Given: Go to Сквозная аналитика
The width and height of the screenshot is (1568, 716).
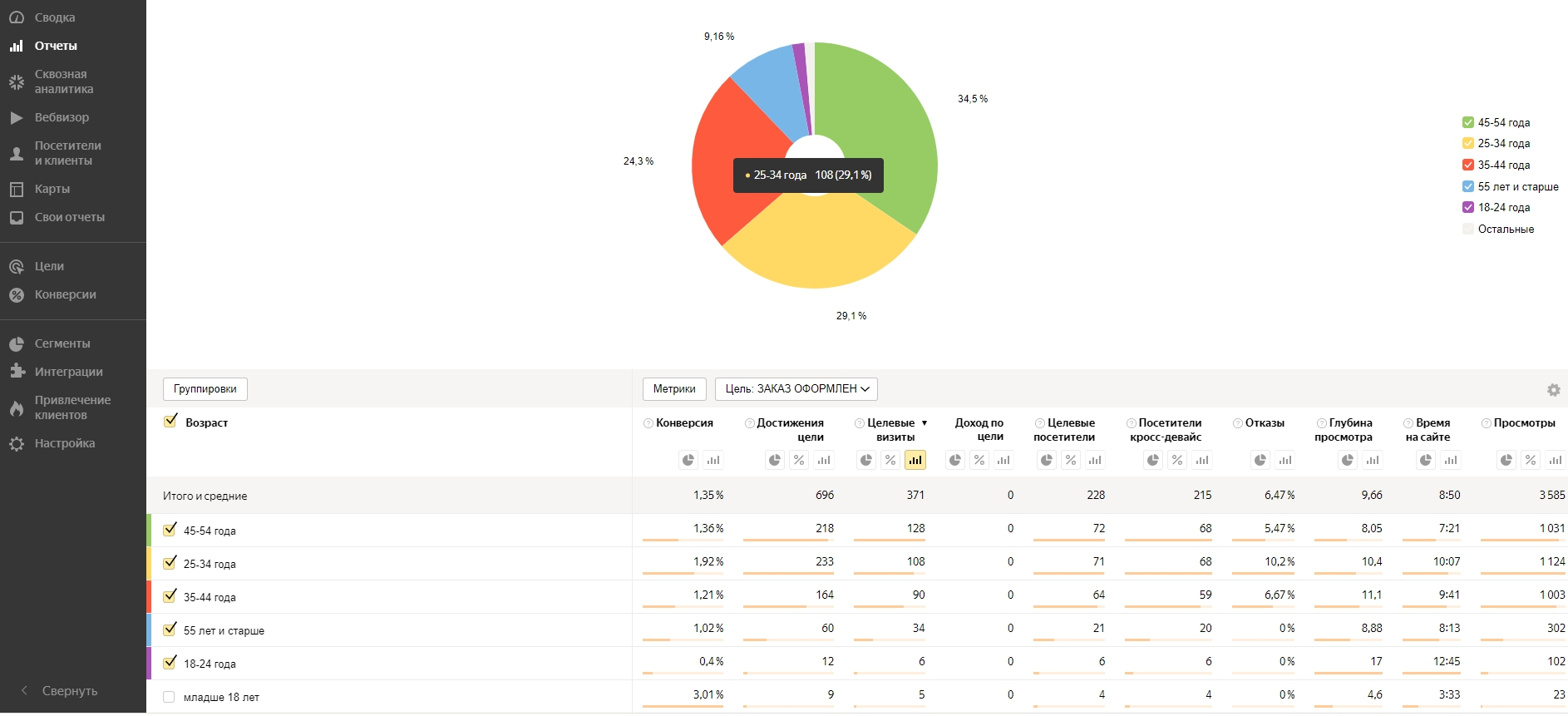Looking at the screenshot, I should click(x=64, y=81).
